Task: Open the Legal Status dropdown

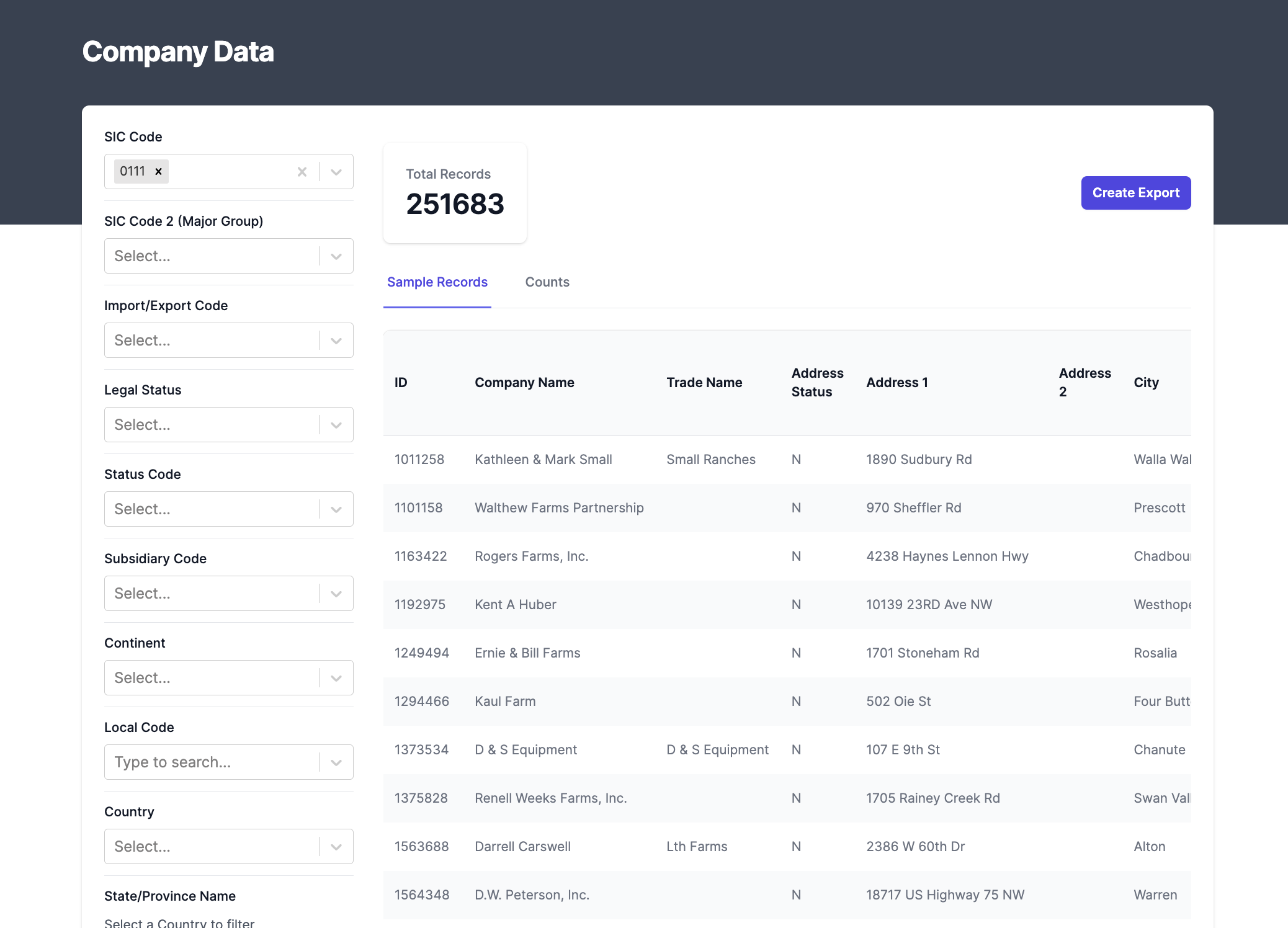Action: tap(229, 425)
